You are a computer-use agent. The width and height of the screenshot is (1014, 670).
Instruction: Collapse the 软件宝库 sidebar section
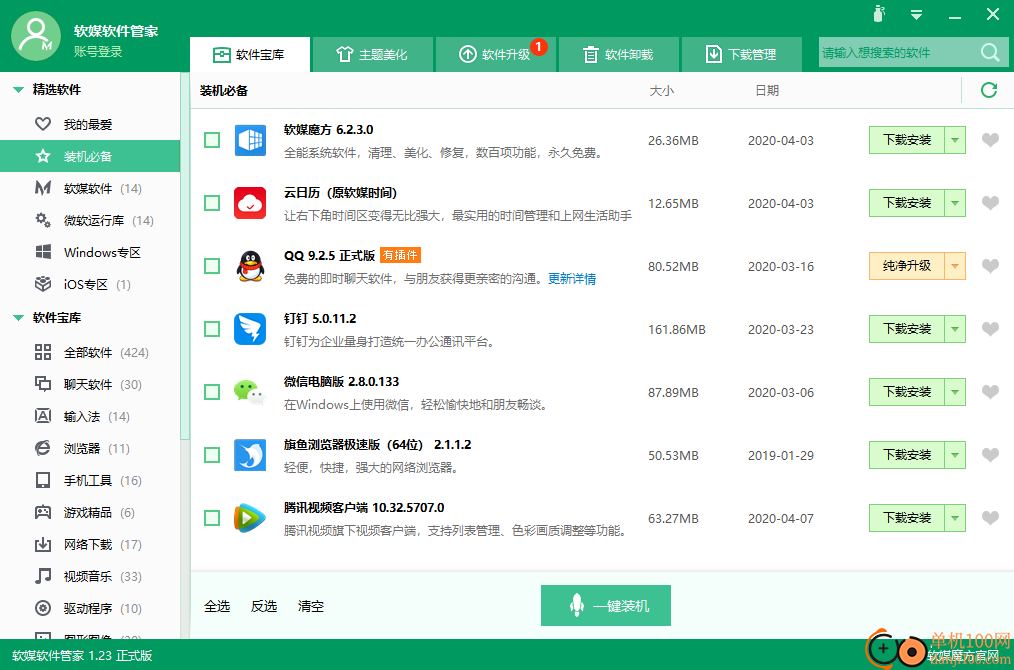(18, 318)
